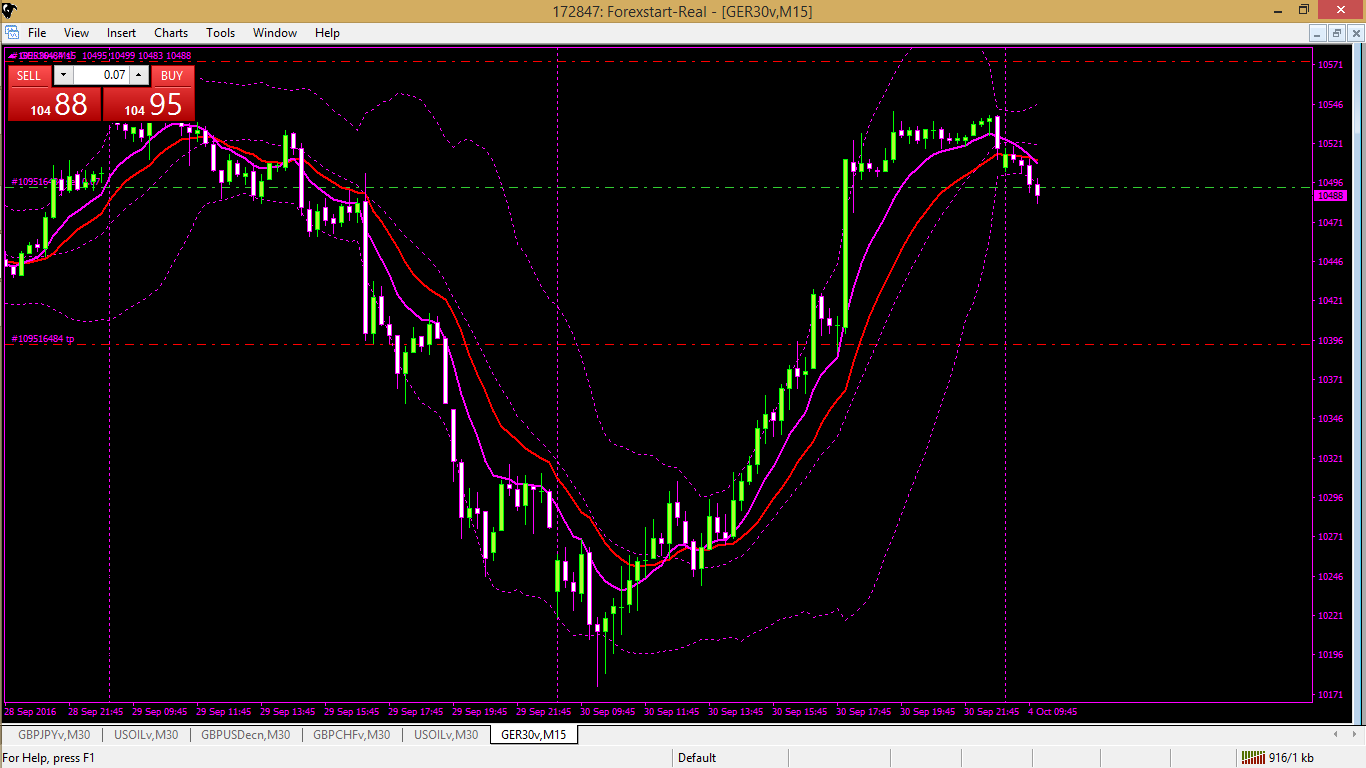Image resolution: width=1366 pixels, height=768 pixels.
Task: Close the inner chart window
Action: (x=1354, y=33)
